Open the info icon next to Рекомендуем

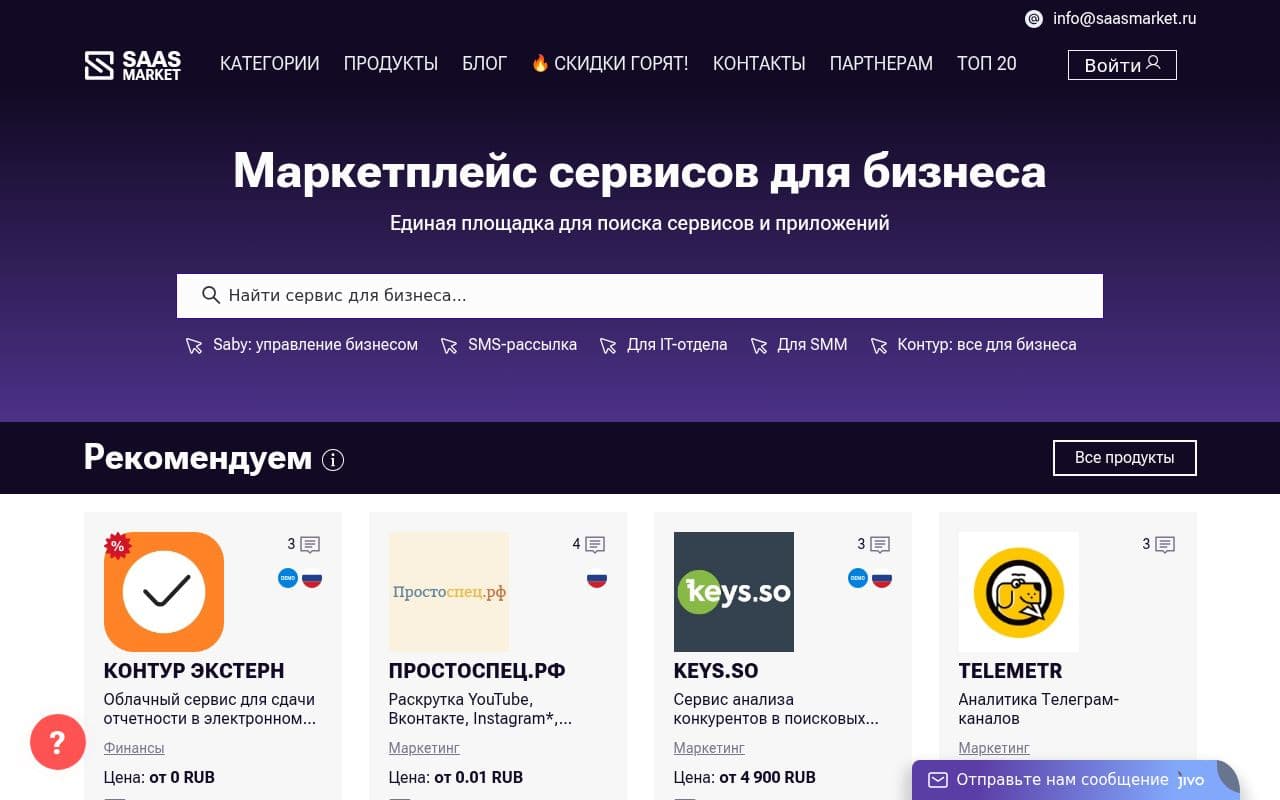[333, 459]
